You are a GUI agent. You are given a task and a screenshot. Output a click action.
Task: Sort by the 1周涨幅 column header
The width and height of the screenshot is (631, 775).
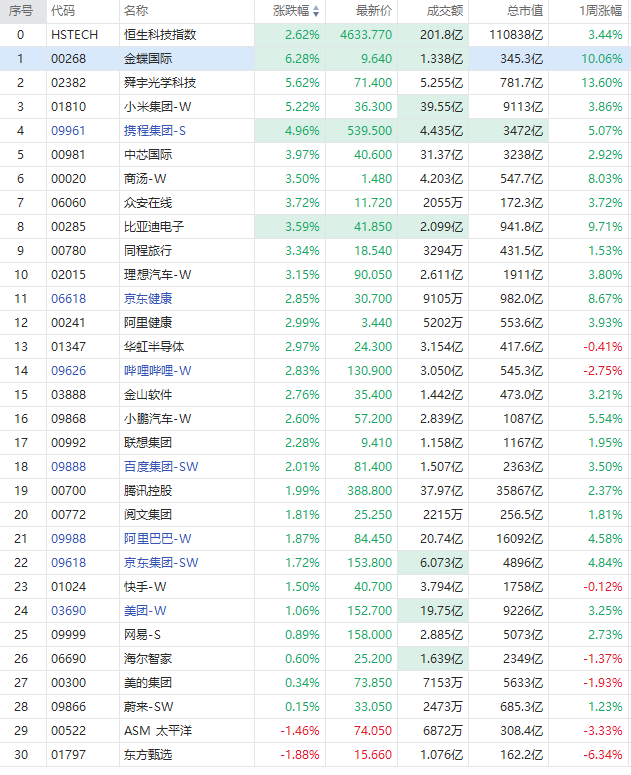(x=601, y=11)
